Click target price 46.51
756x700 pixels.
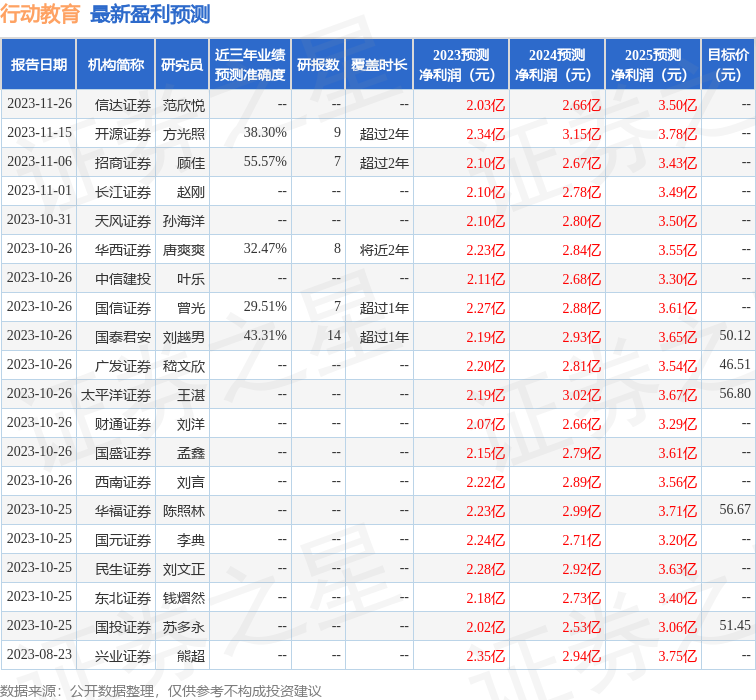pyautogui.click(x=735, y=364)
